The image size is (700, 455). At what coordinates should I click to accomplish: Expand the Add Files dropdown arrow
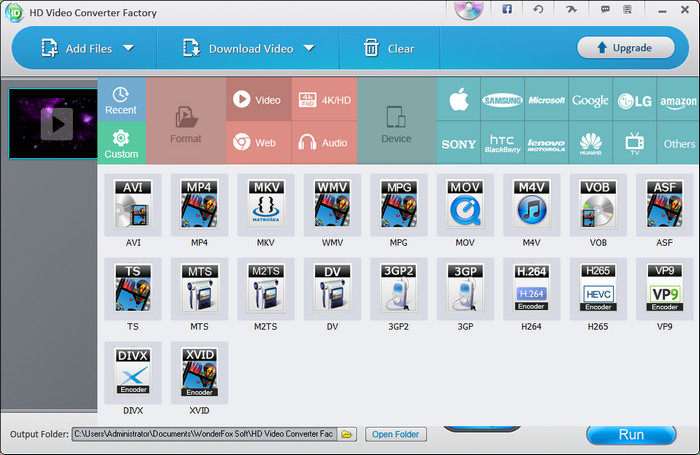click(x=129, y=48)
